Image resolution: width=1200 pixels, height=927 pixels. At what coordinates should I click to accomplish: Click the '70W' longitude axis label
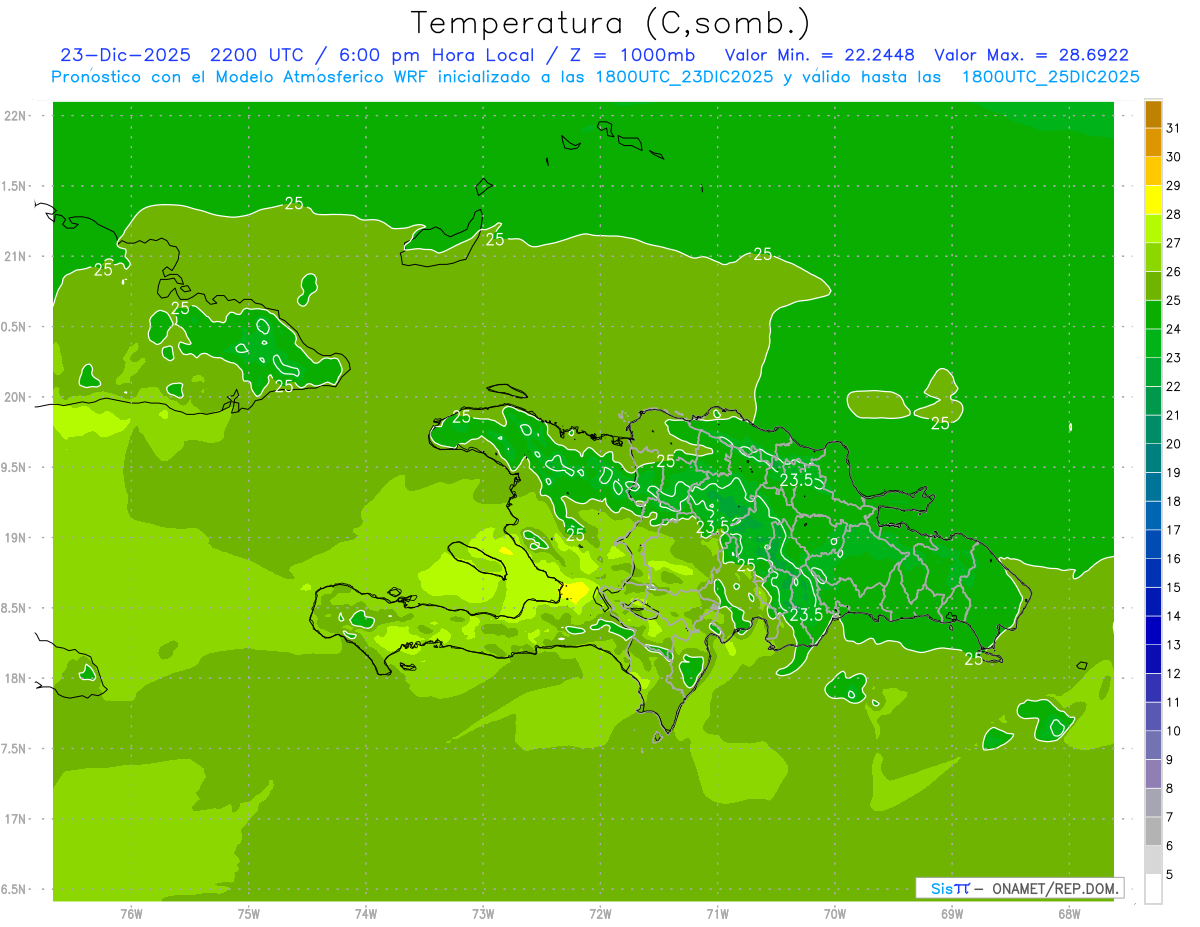pyautogui.click(x=835, y=913)
